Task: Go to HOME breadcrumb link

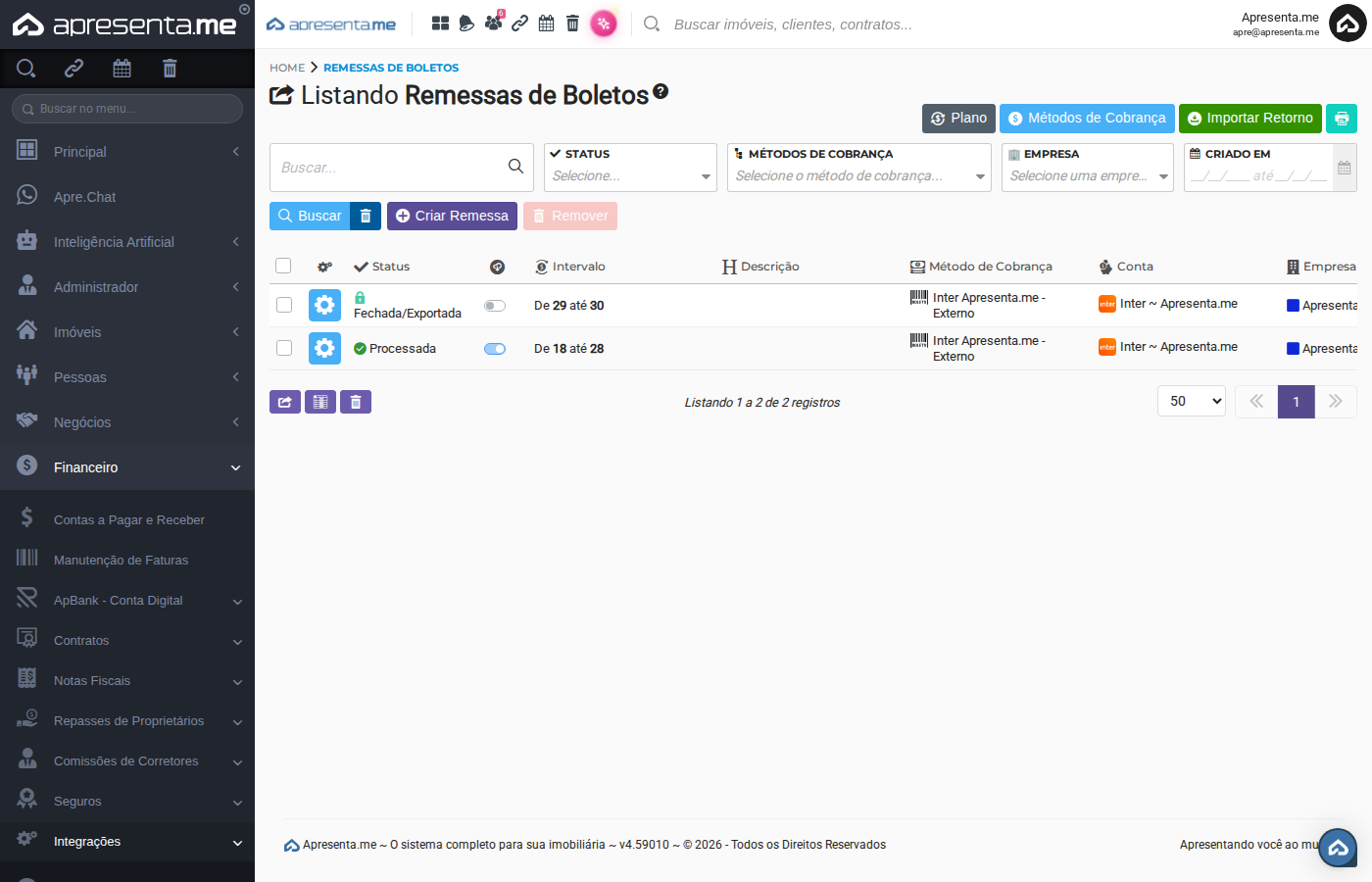Action: click(x=287, y=68)
